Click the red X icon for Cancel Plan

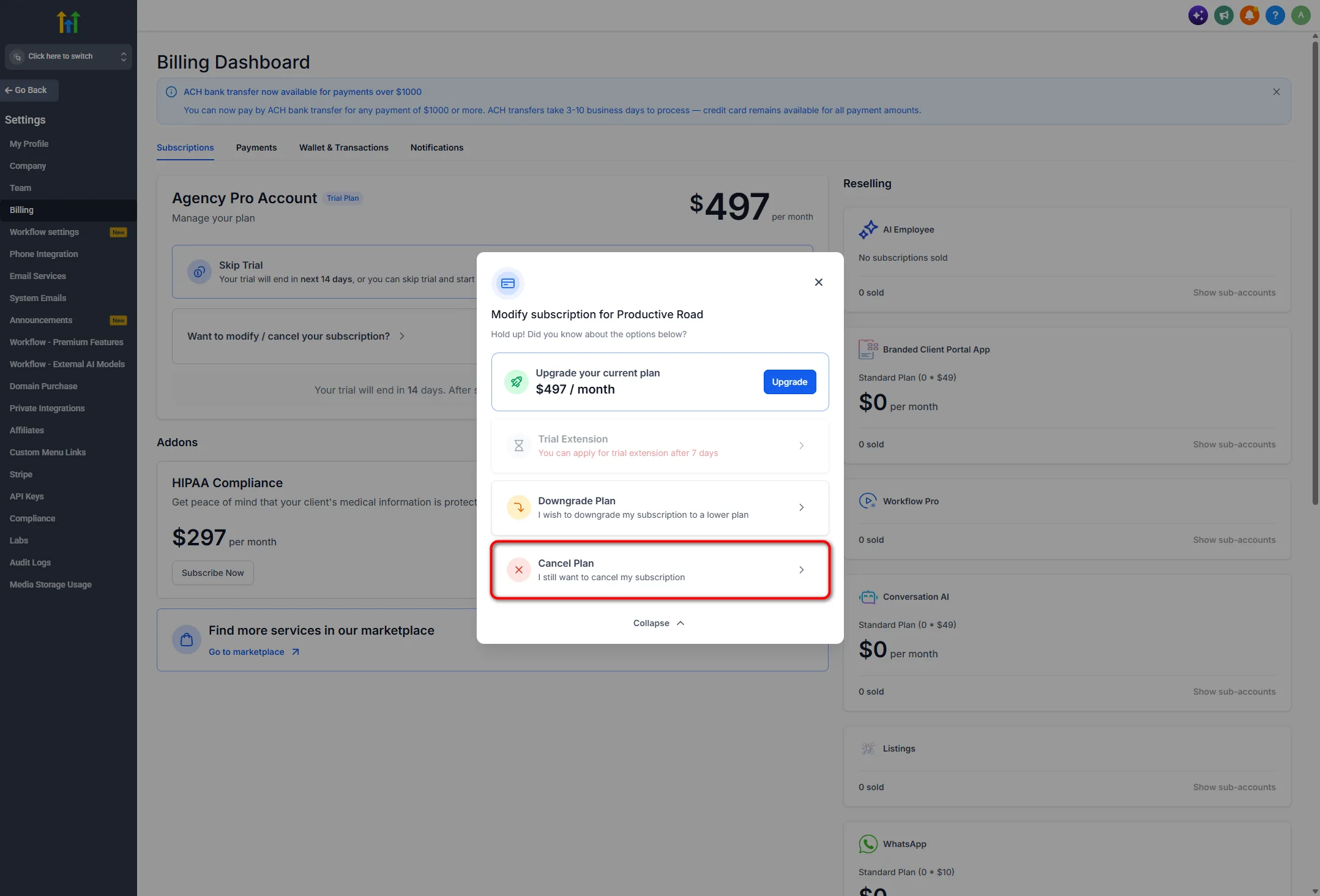click(x=518, y=570)
